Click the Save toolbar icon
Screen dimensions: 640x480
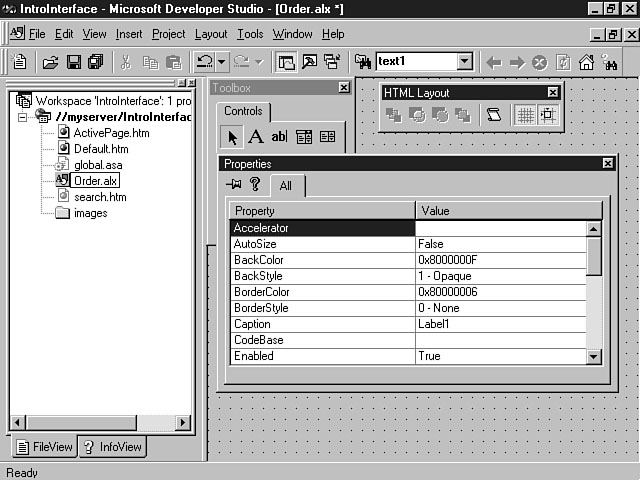coord(73,62)
